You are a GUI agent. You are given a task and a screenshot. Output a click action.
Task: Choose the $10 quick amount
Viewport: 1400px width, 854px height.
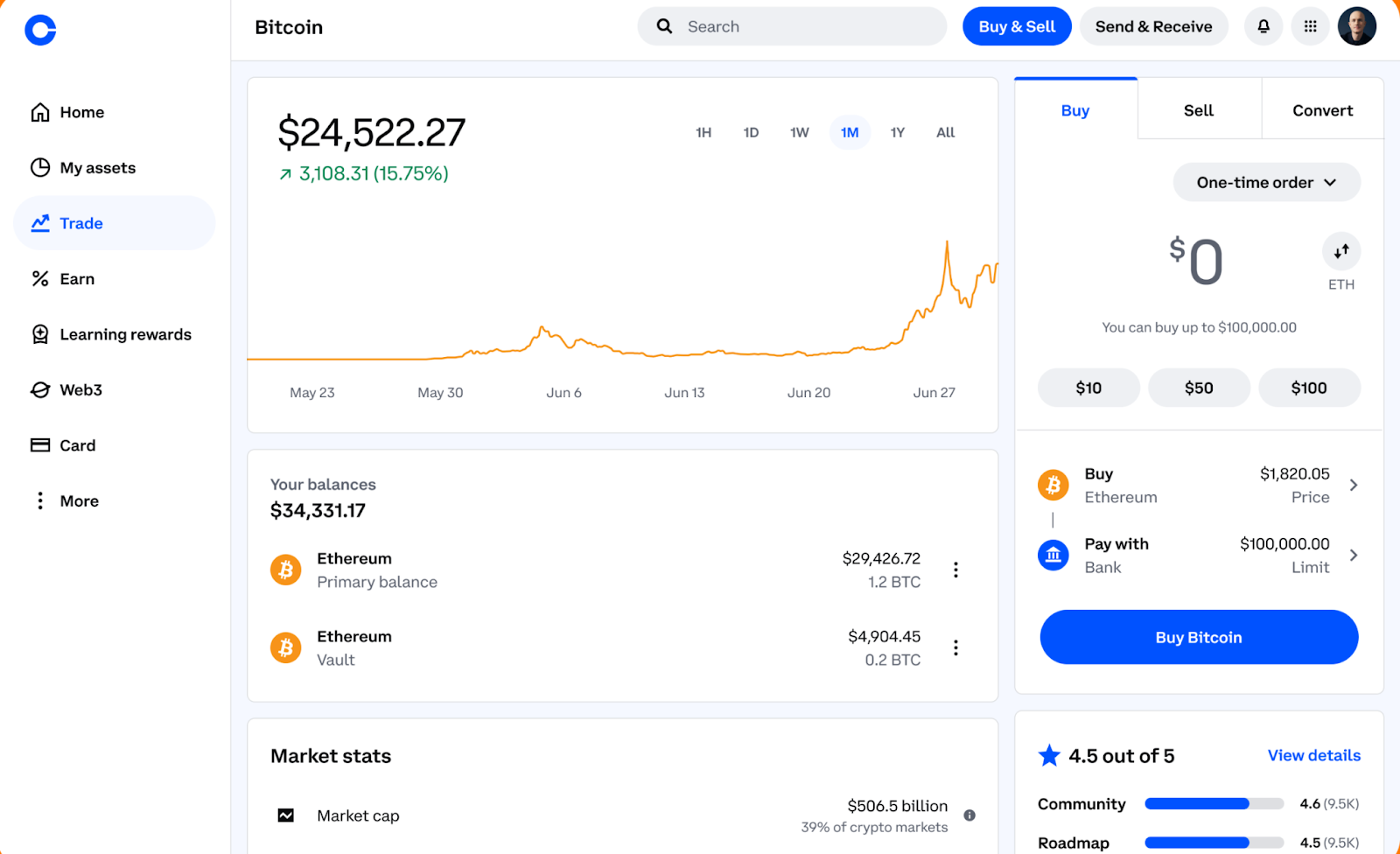(x=1088, y=388)
